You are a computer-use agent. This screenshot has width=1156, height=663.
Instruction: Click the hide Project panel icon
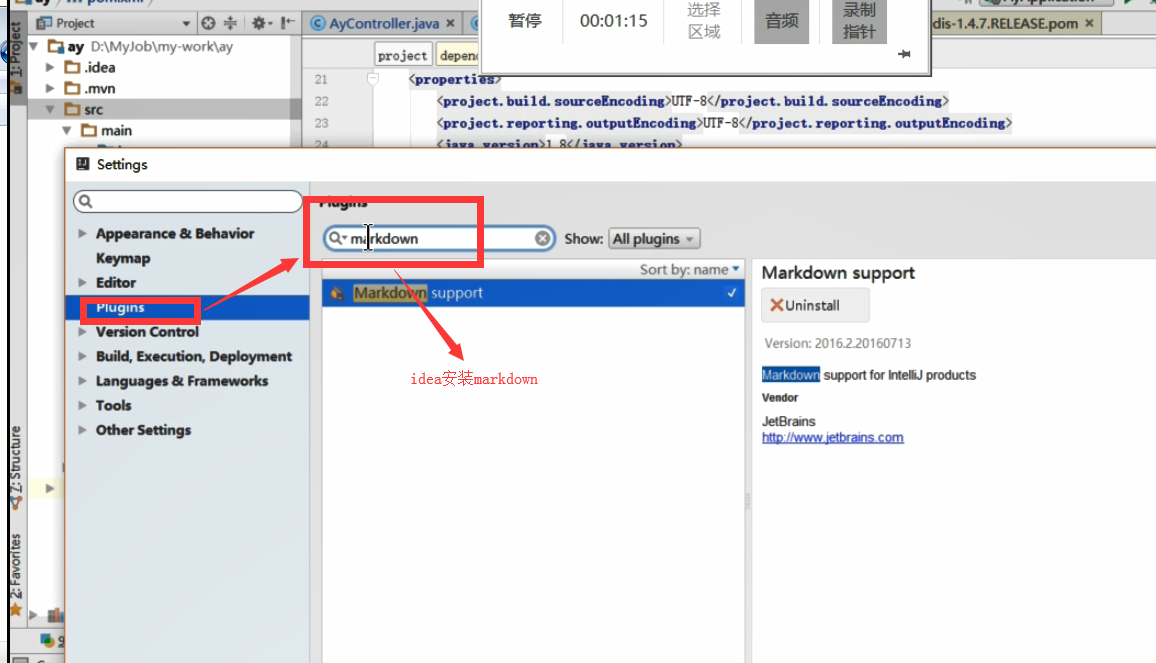tap(288, 23)
